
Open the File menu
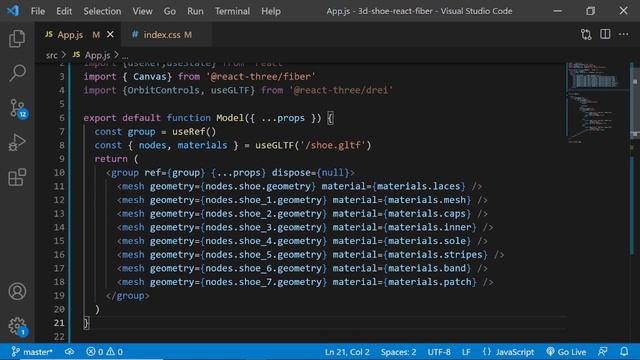[x=38, y=11]
